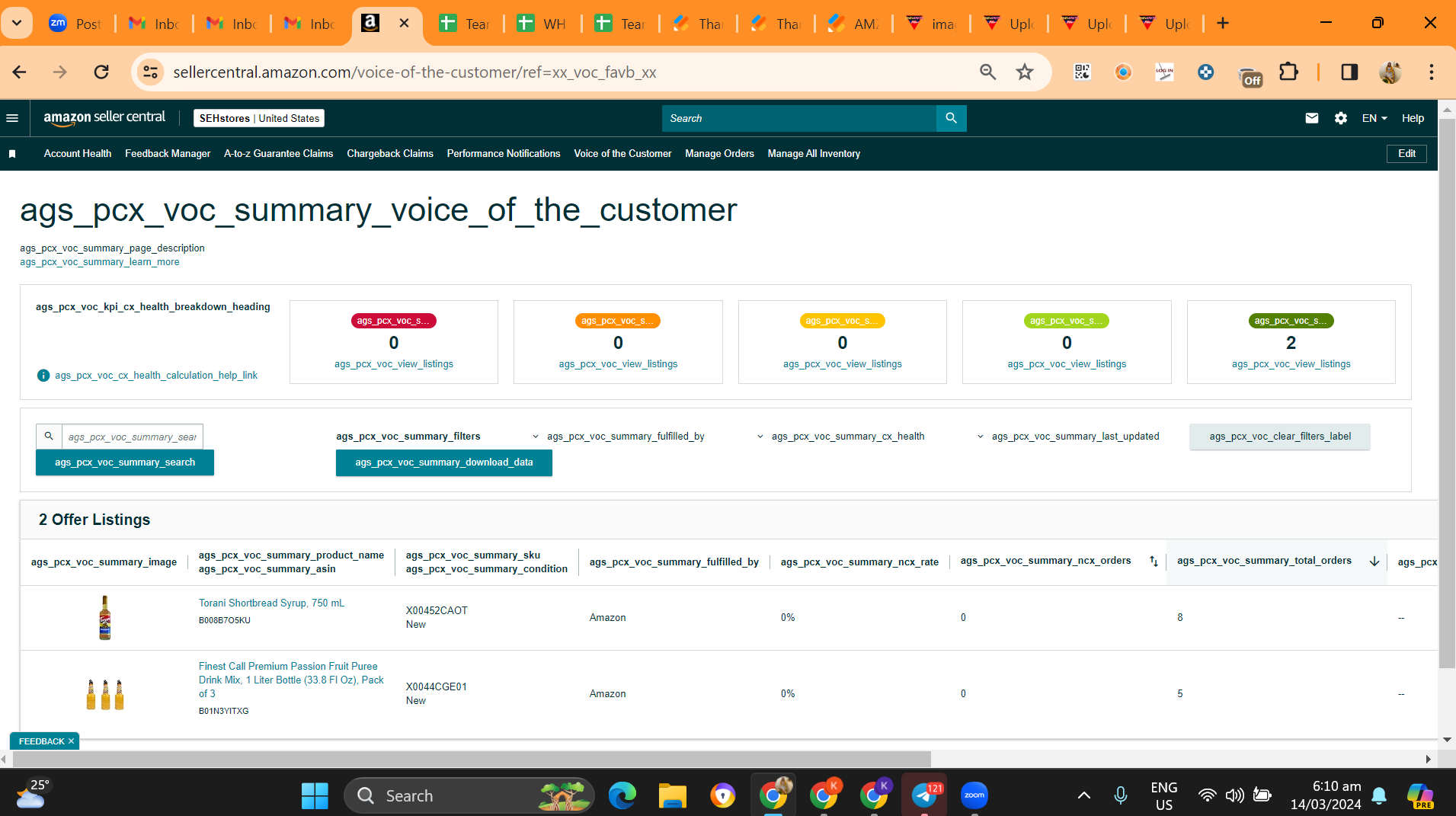The width and height of the screenshot is (1456, 816).
Task: Sort total_orders column with down arrow
Action: click(1374, 562)
